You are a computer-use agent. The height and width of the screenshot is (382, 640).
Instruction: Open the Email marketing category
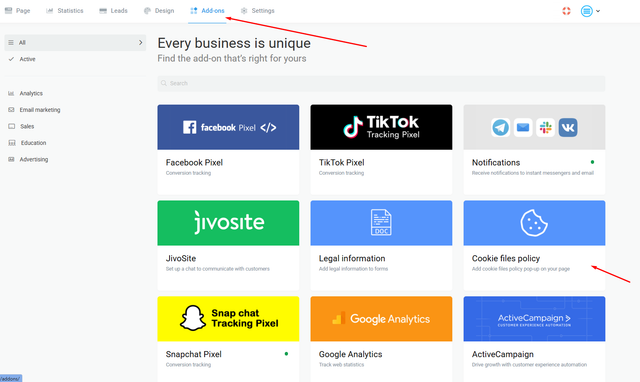coord(40,110)
